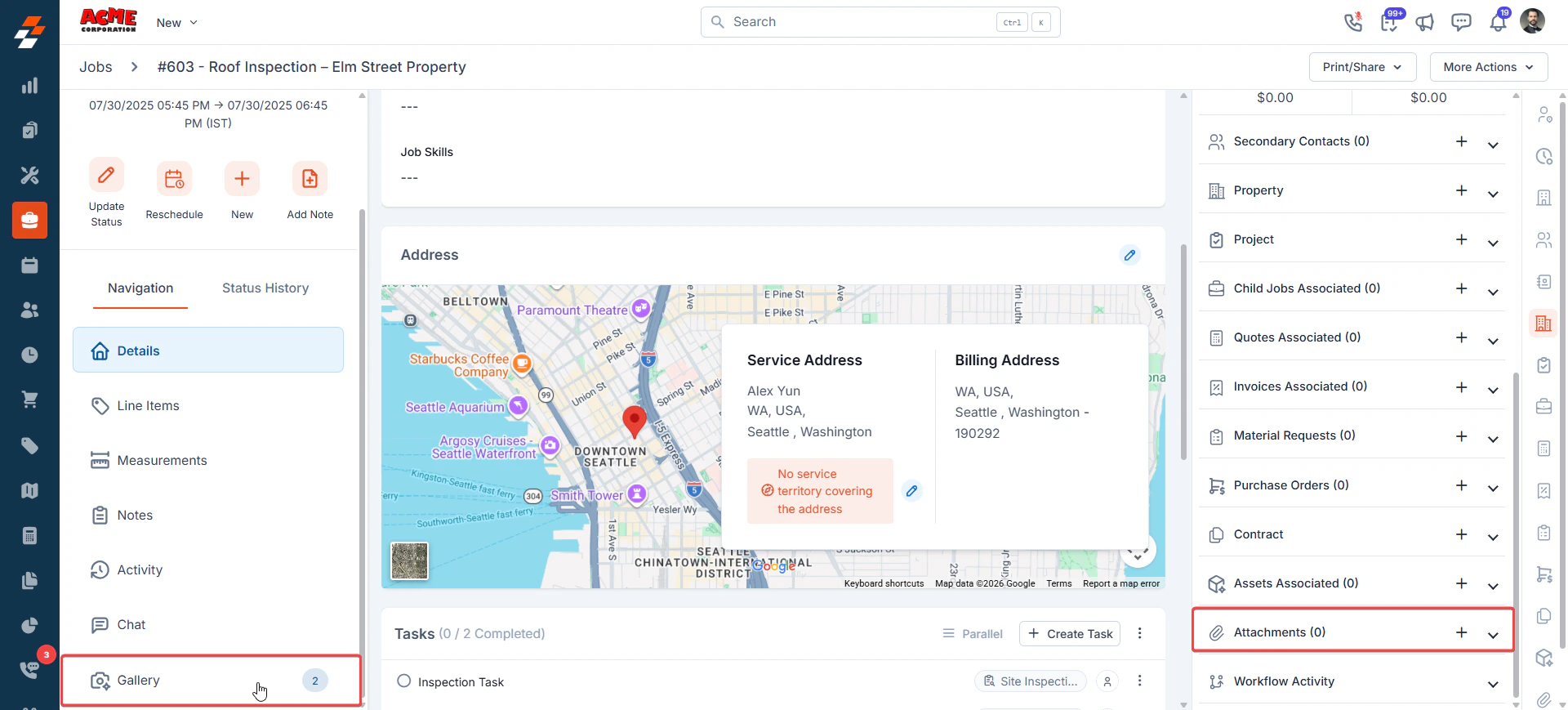The width and height of the screenshot is (1568, 710).
Task: Expand the Workflow Activity section
Action: click(1493, 682)
